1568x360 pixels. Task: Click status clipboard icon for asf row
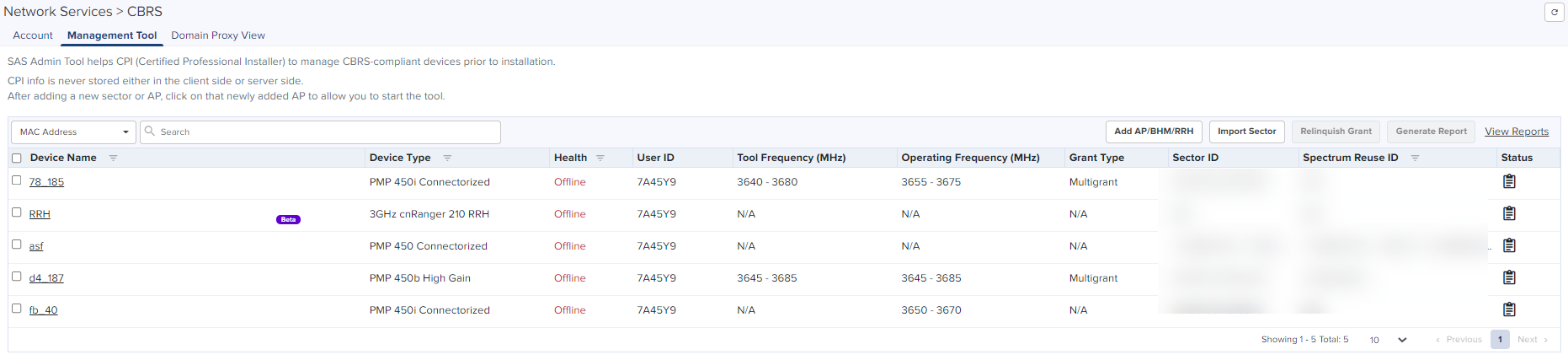(1509, 245)
